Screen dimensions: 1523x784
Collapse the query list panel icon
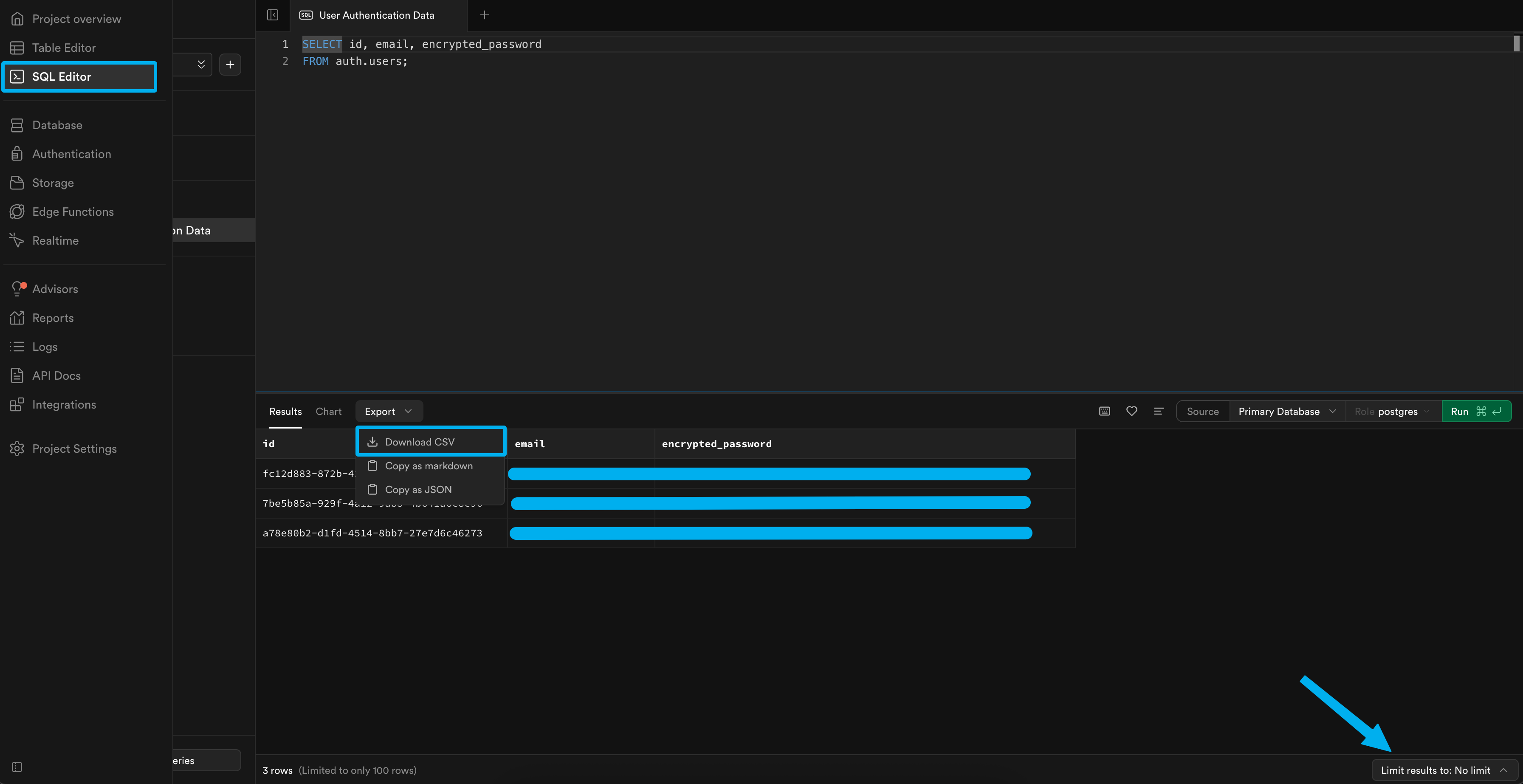(x=273, y=15)
